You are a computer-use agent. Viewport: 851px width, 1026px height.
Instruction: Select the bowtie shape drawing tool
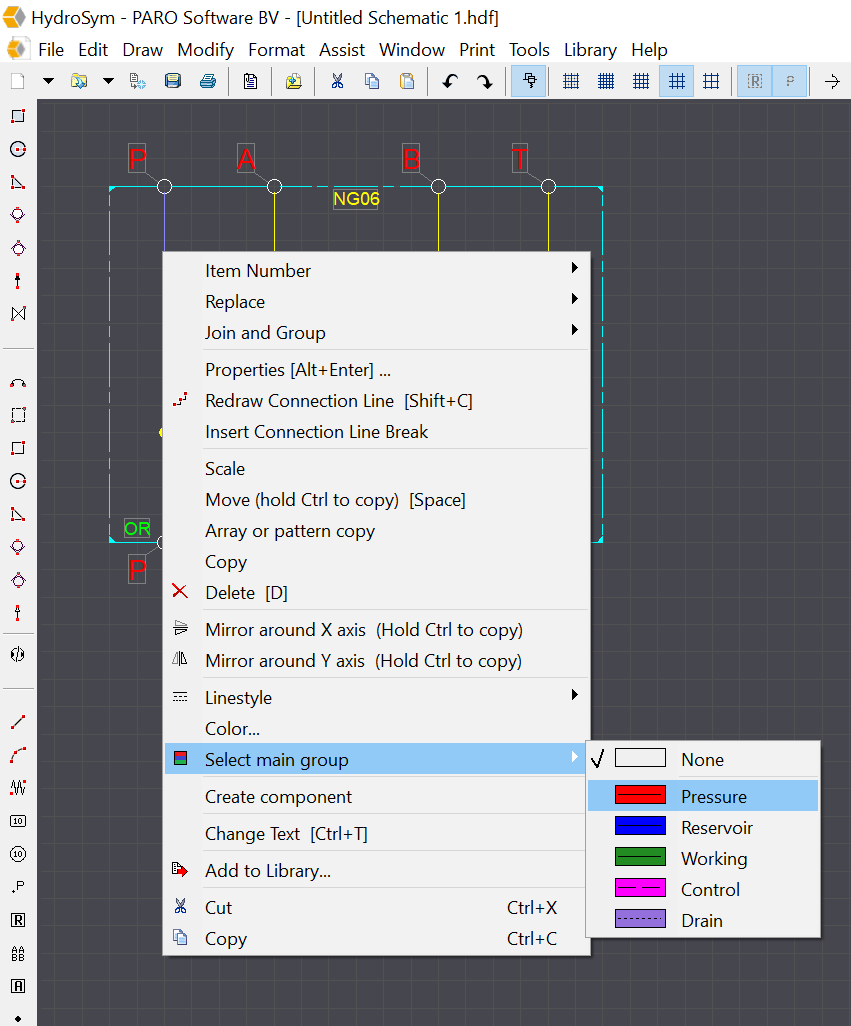click(x=18, y=313)
